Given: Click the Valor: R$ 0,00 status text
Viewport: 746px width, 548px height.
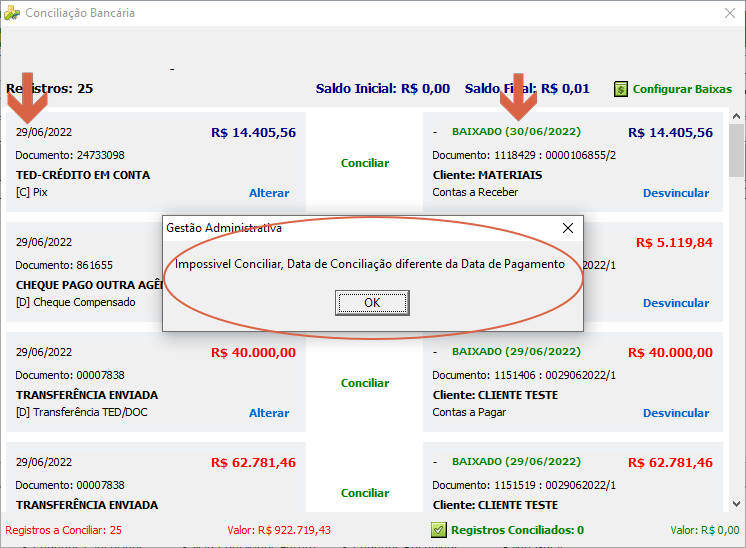Looking at the screenshot, I should 705,530.
